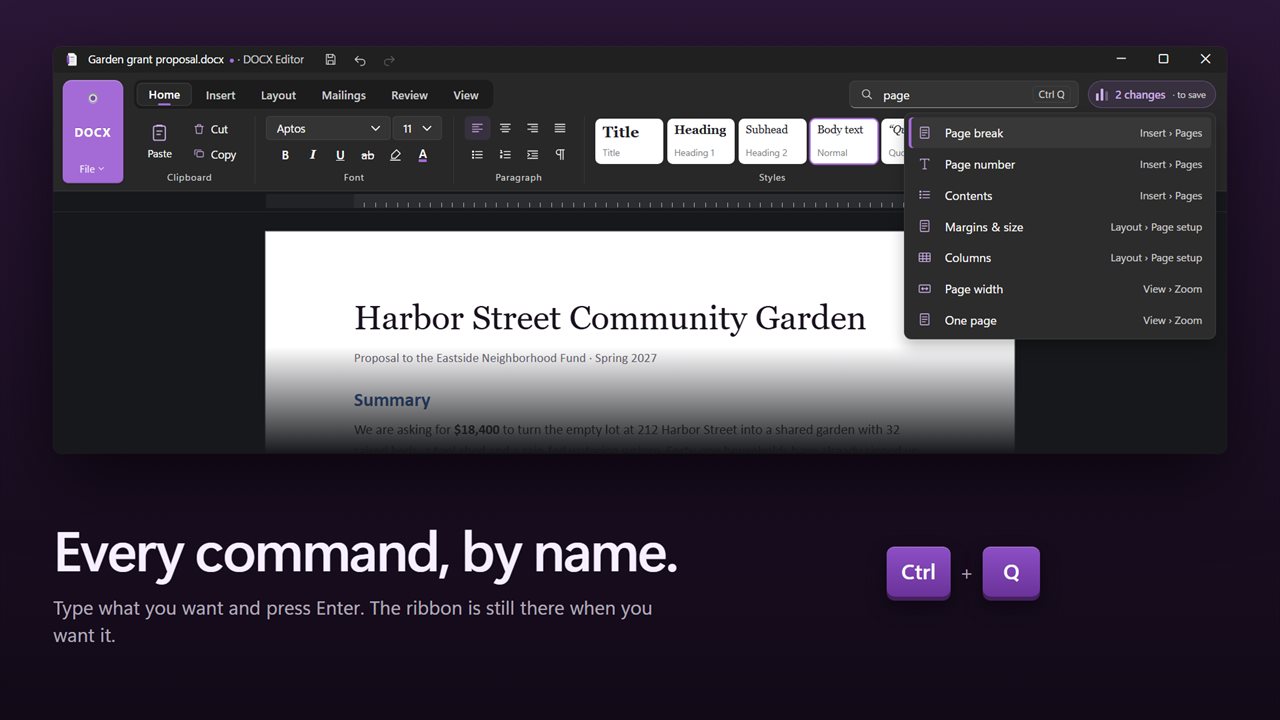Click the highlighter pen icon
1280x720 pixels.
point(395,155)
